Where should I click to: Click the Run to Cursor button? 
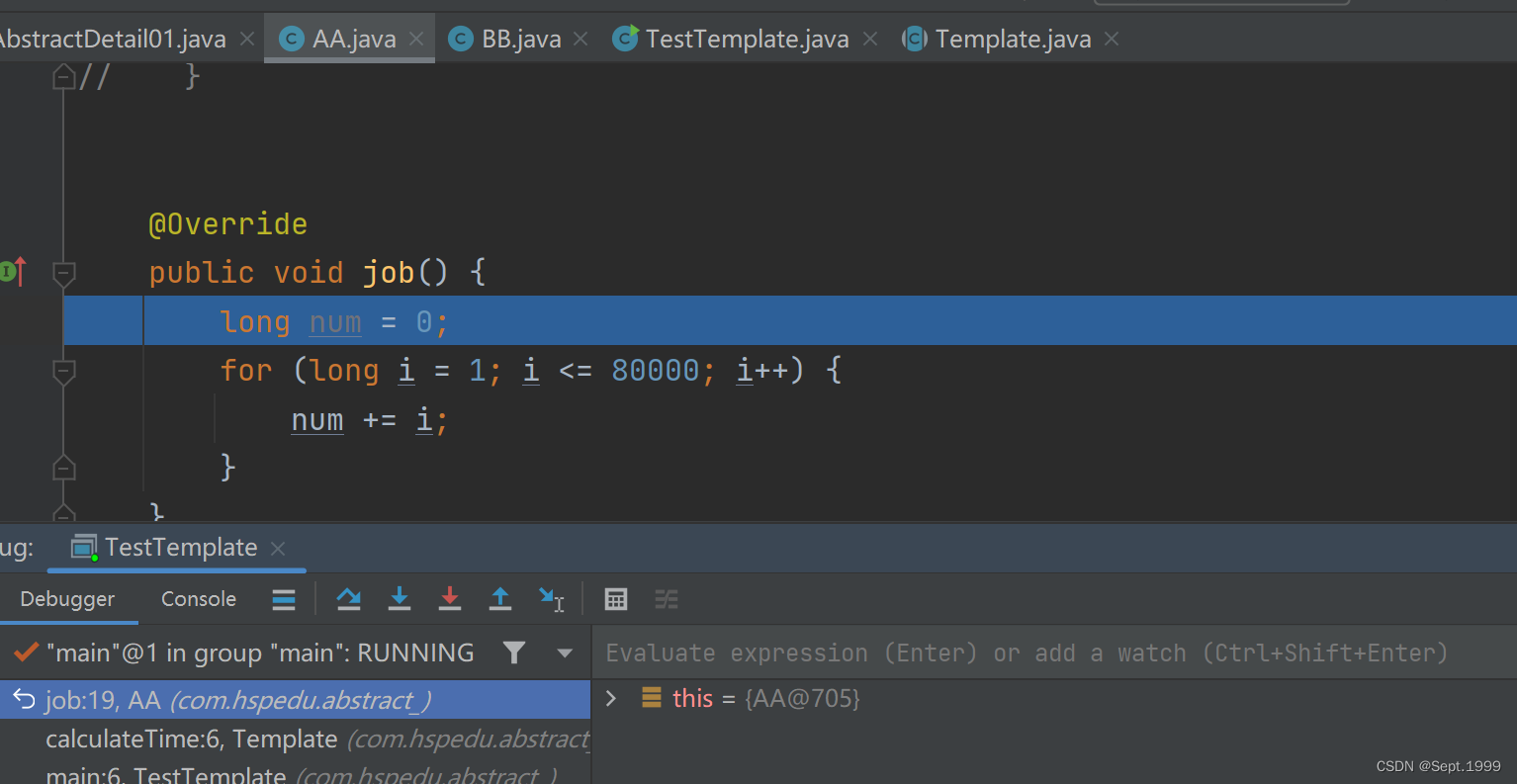click(552, 599)
